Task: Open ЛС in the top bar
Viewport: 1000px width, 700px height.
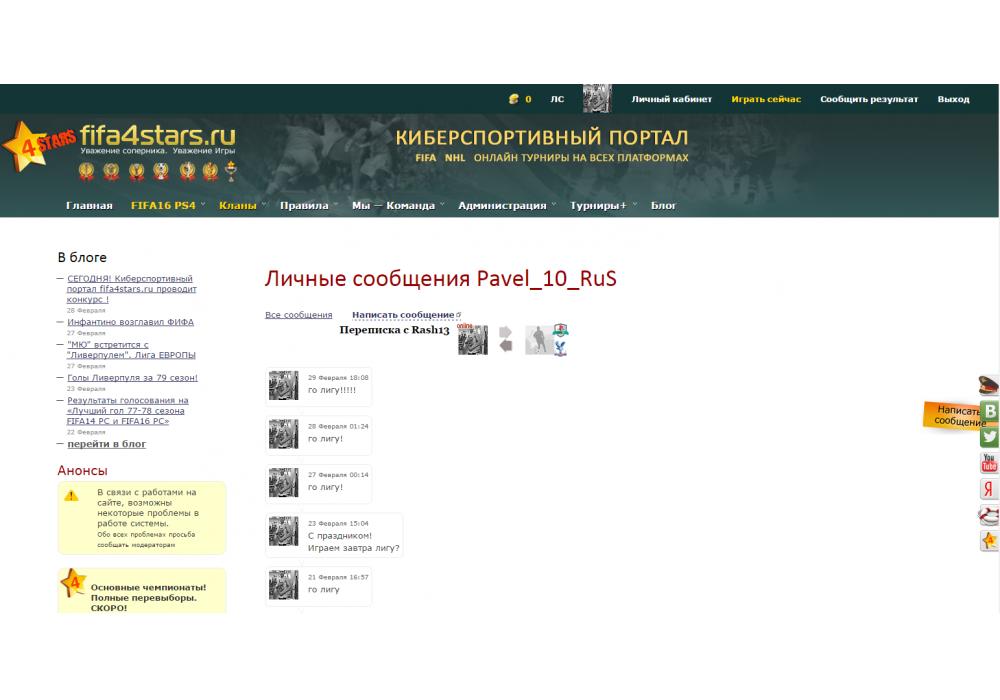Action: click(557, 99)
